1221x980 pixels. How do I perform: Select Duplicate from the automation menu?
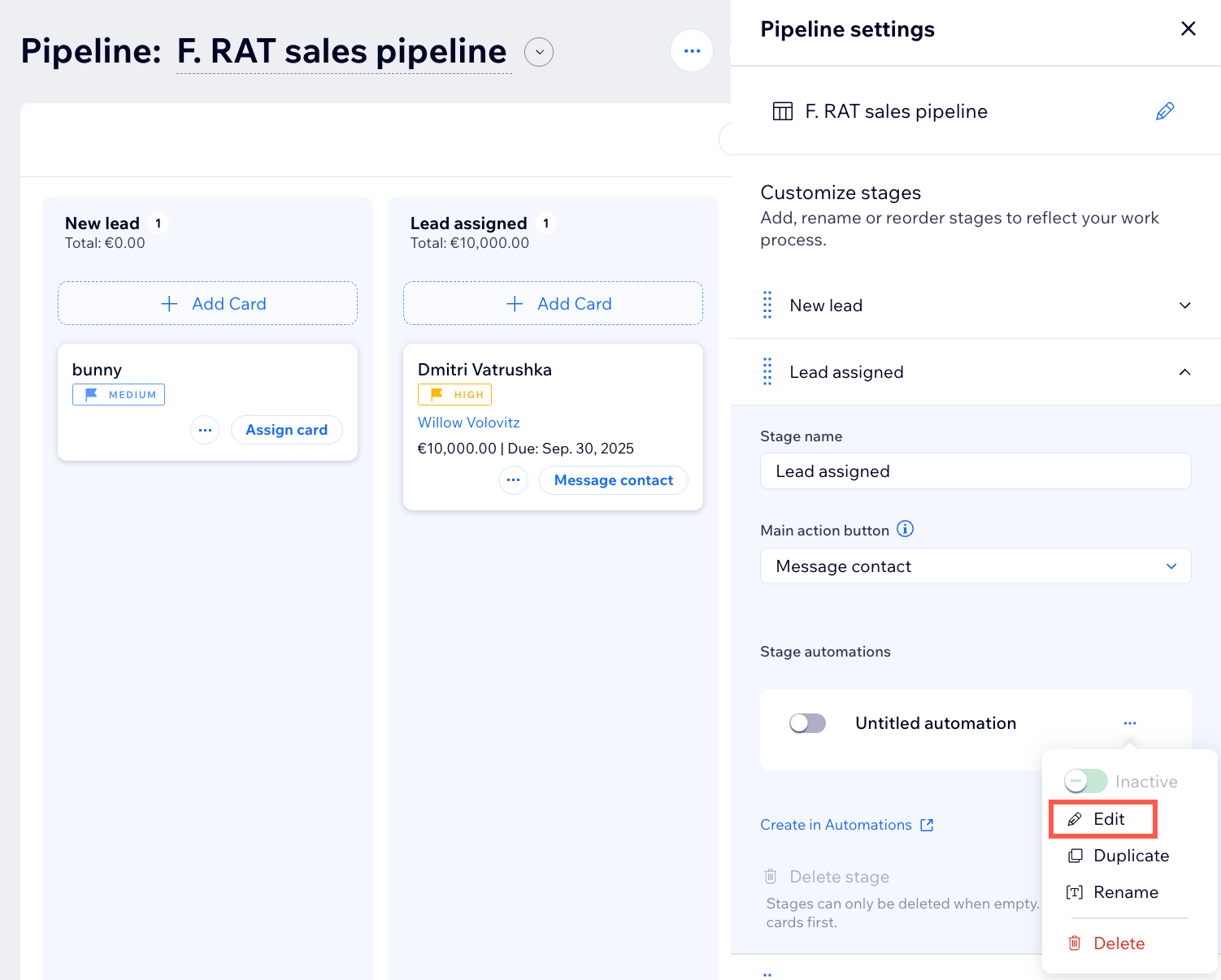[x=1130, y=856]
